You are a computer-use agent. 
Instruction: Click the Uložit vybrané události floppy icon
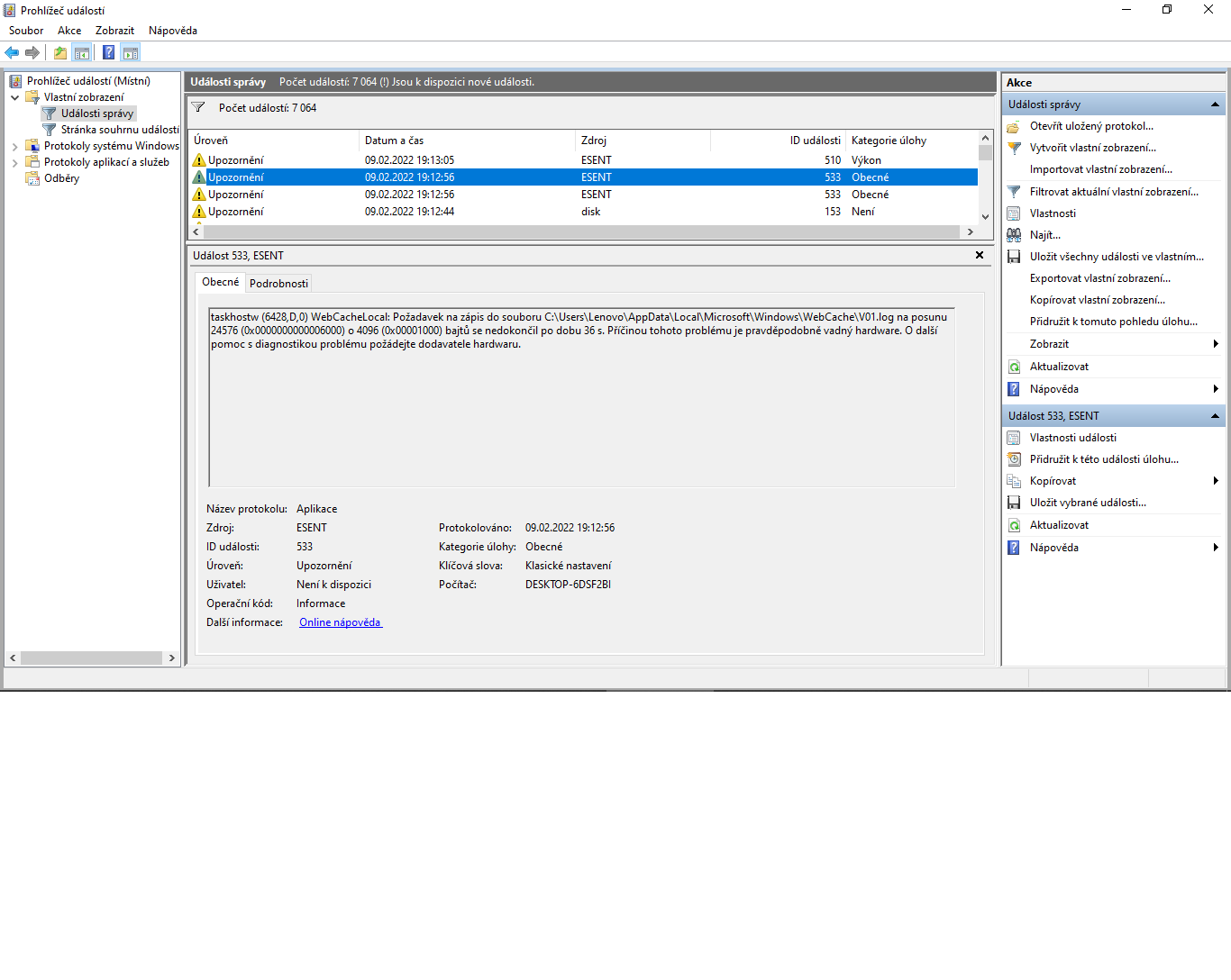tap(1014, 503)
